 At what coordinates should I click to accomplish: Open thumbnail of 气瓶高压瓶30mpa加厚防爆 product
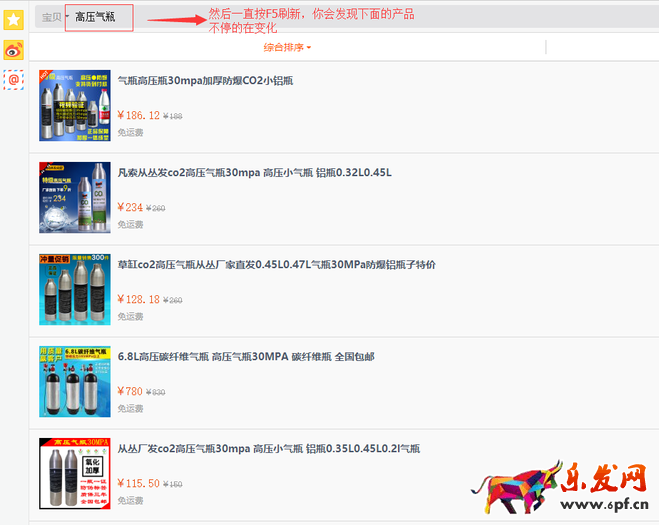pyautogui.click(x=75, y=106)
